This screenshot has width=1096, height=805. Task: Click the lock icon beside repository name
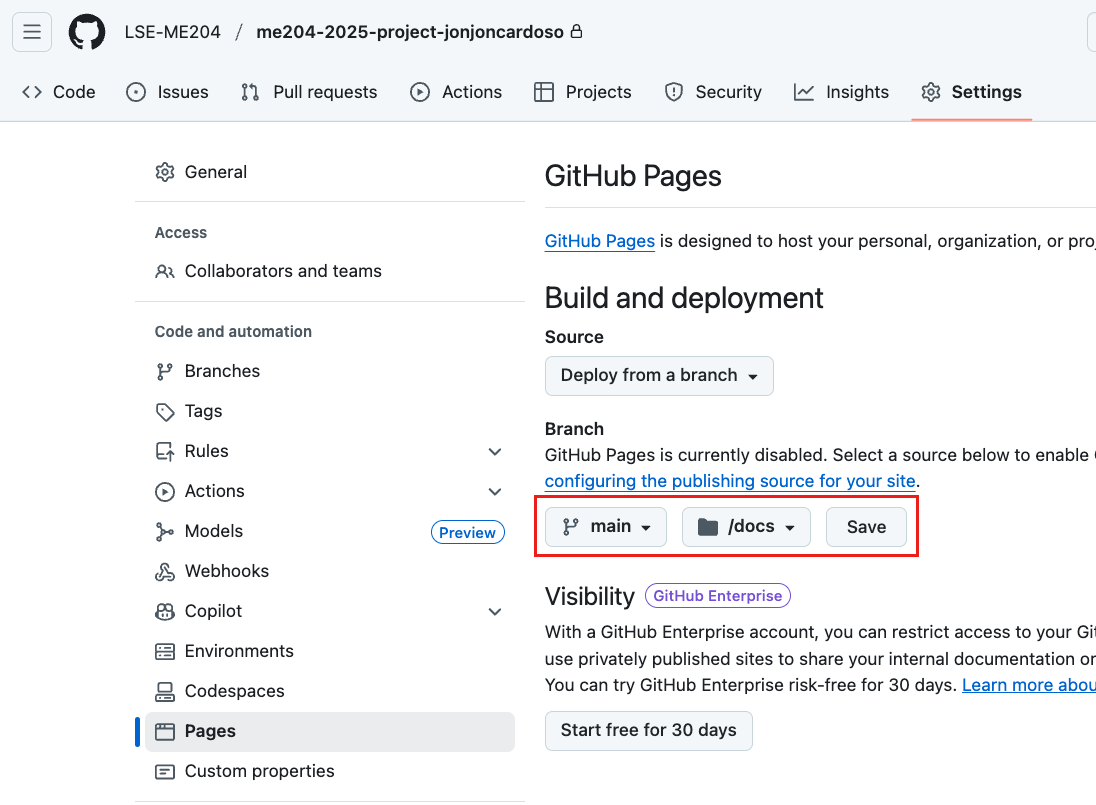pyautogui.click(x=576, y=31)
